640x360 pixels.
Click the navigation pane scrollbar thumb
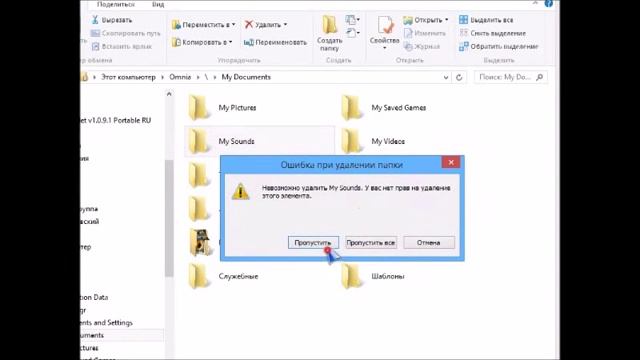169,219
